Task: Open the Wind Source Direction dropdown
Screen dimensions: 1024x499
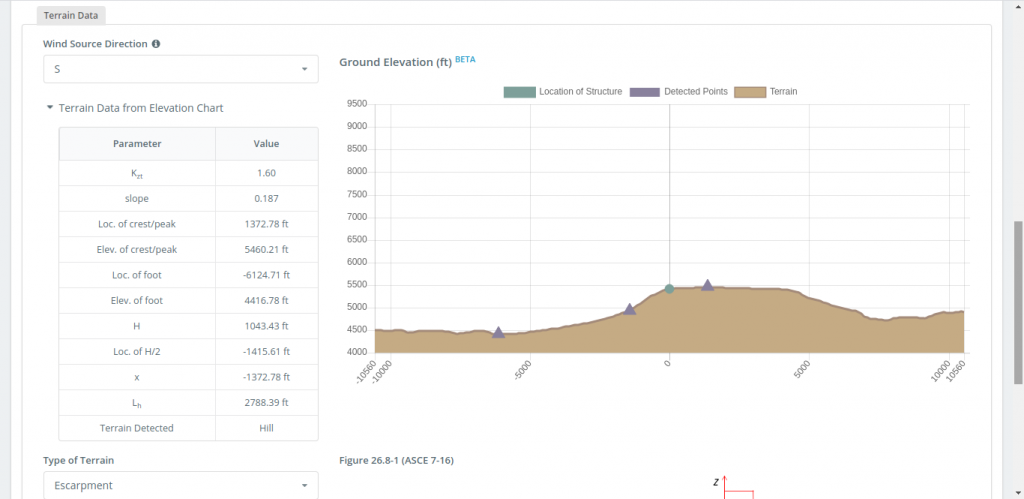Action: [180, 69]
